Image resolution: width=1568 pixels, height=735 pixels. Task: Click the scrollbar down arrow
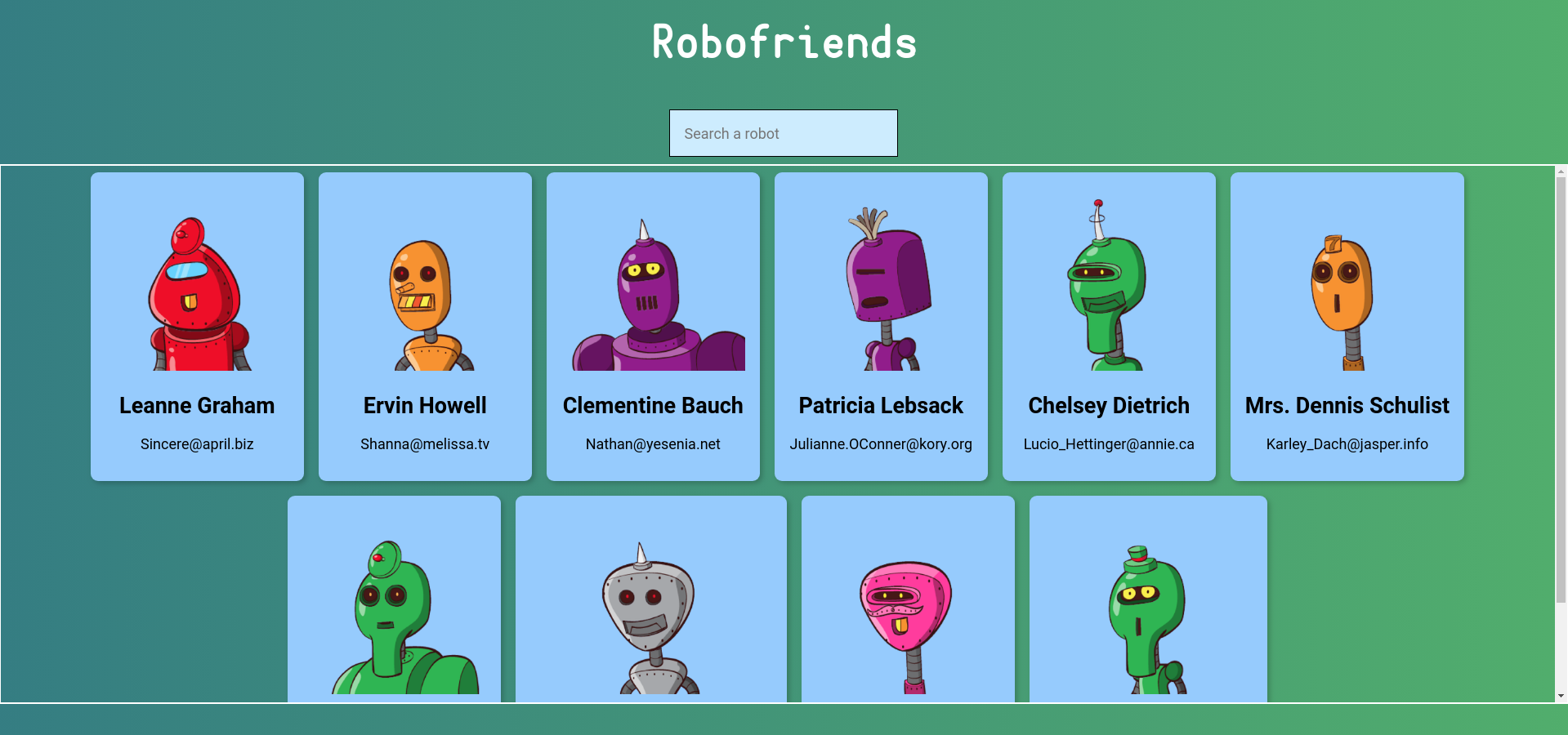pos(1561,696)
